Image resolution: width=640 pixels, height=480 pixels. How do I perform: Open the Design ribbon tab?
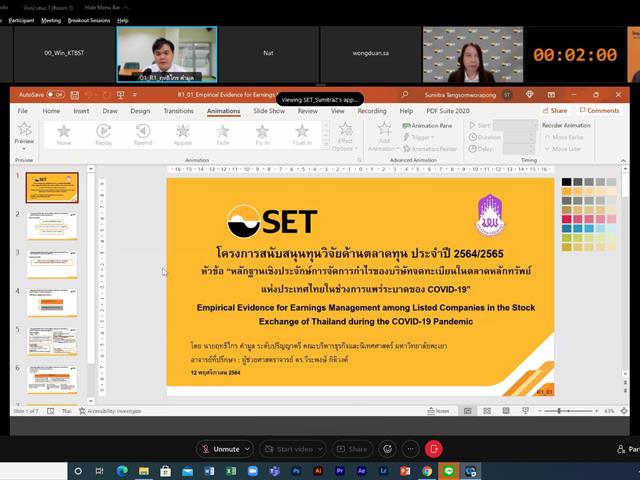pyautogui.click(x=140, y=111)
